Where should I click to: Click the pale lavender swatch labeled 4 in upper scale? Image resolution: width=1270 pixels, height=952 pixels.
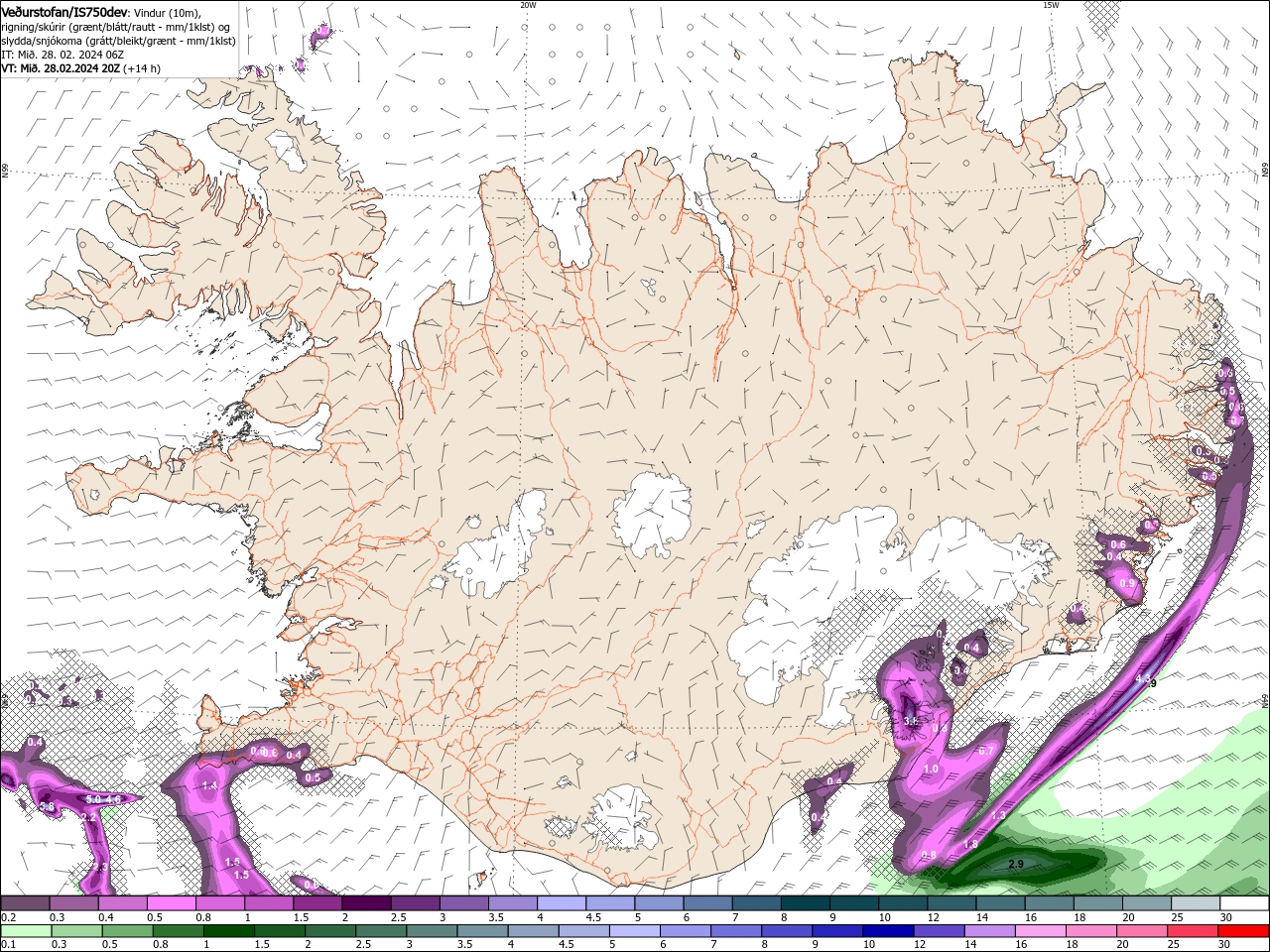(x=560, y=903)
